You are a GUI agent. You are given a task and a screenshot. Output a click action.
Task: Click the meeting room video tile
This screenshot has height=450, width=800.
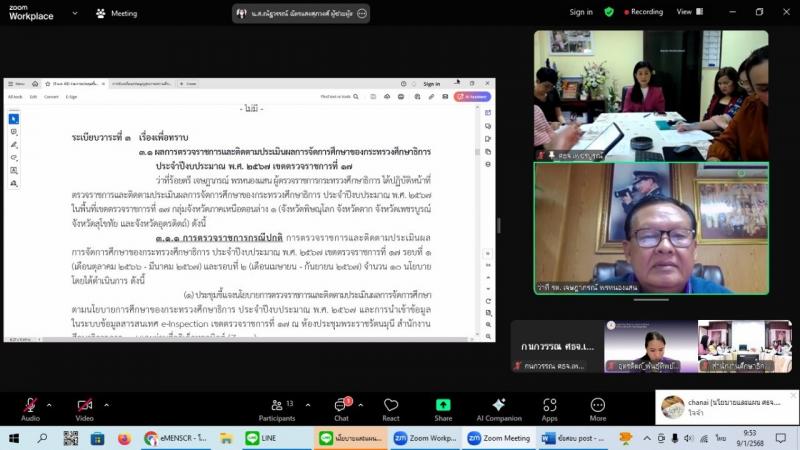[651, 95]
